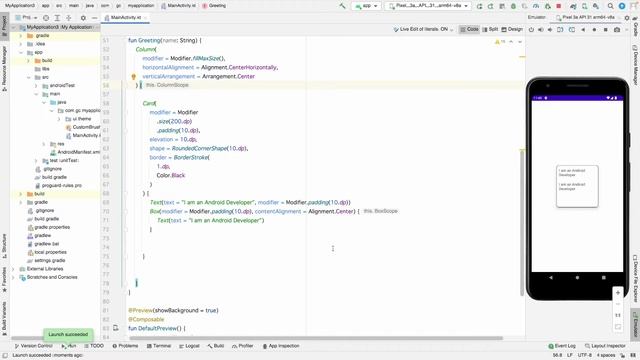Collapse the main source folder
The image size is (640, 360).
point(36,94)
